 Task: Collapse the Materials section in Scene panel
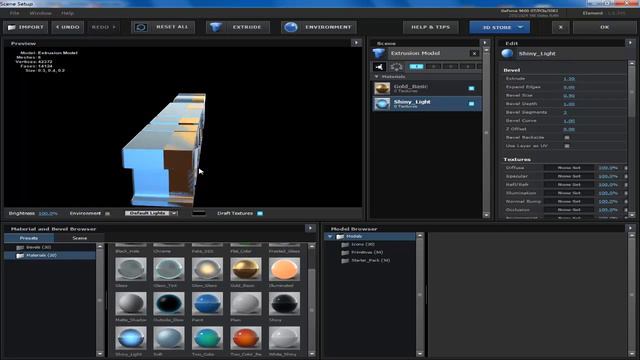point(376,77)
